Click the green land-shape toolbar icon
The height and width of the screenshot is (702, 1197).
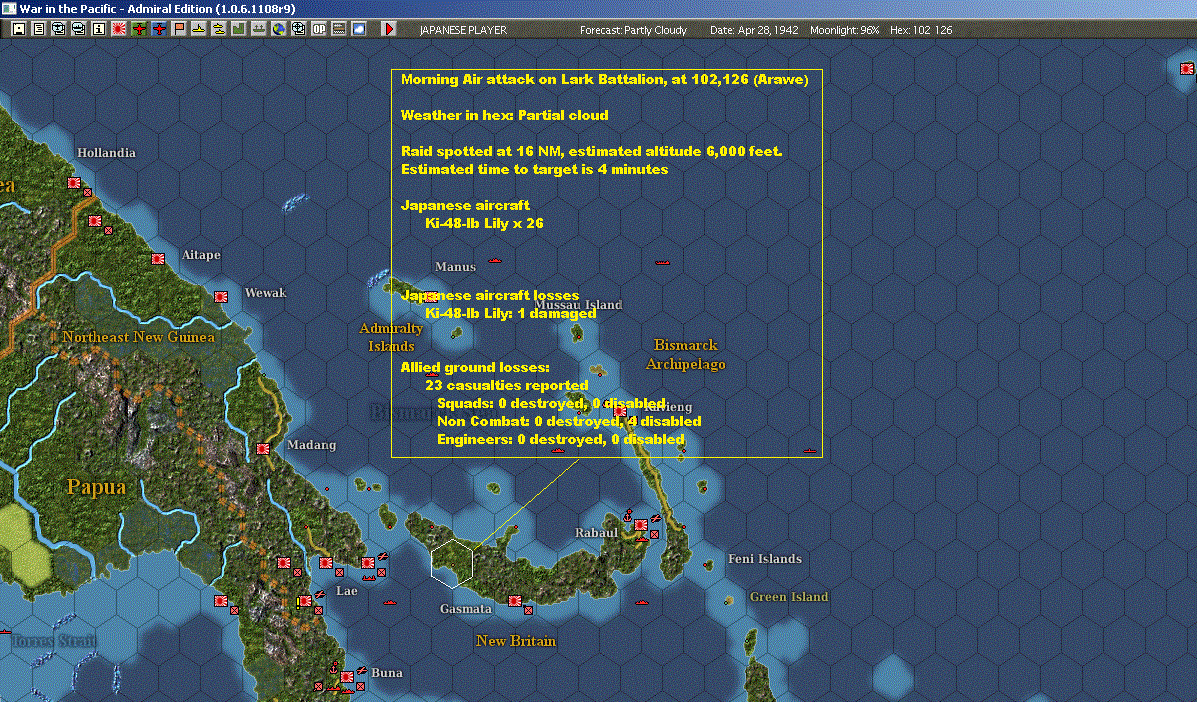pyautogui.click(x=238, y=29)
